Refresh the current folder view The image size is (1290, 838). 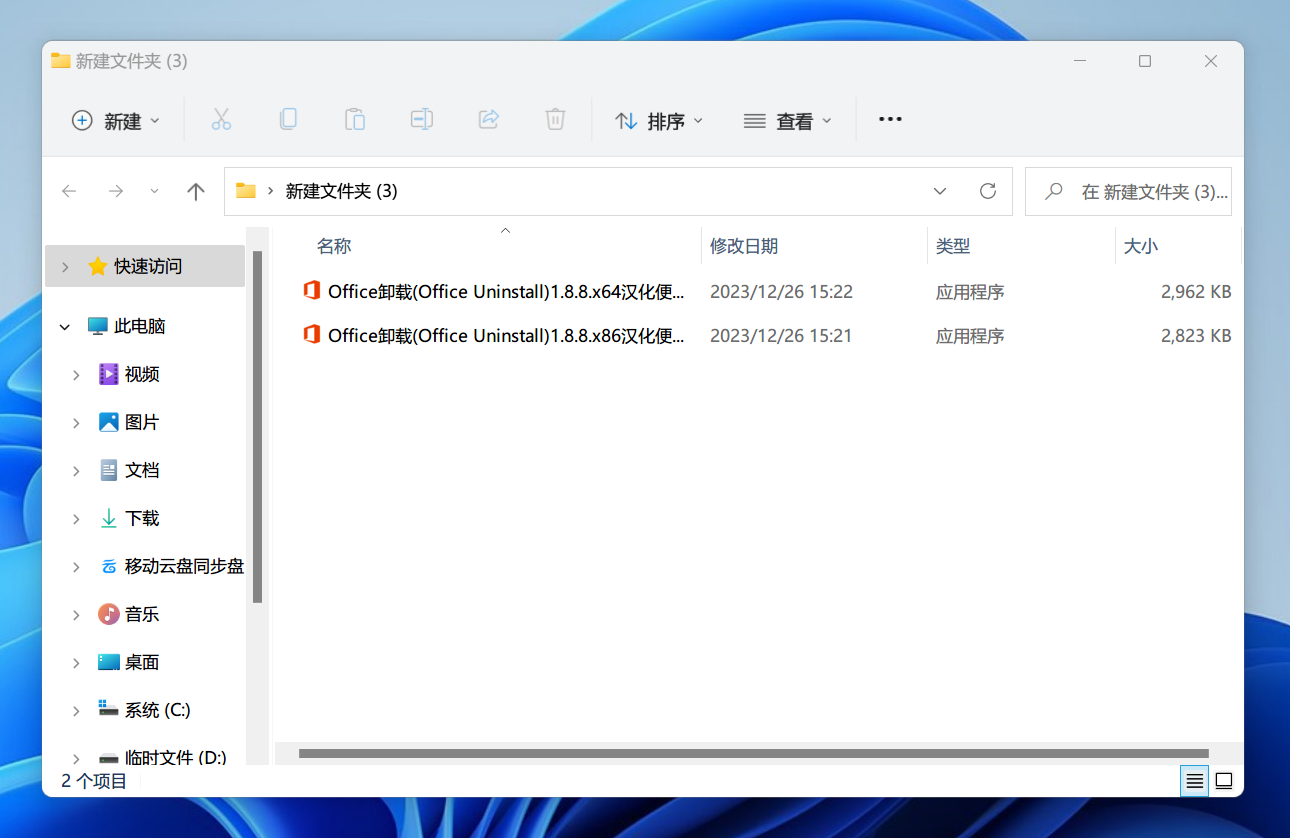coord(988,191)
